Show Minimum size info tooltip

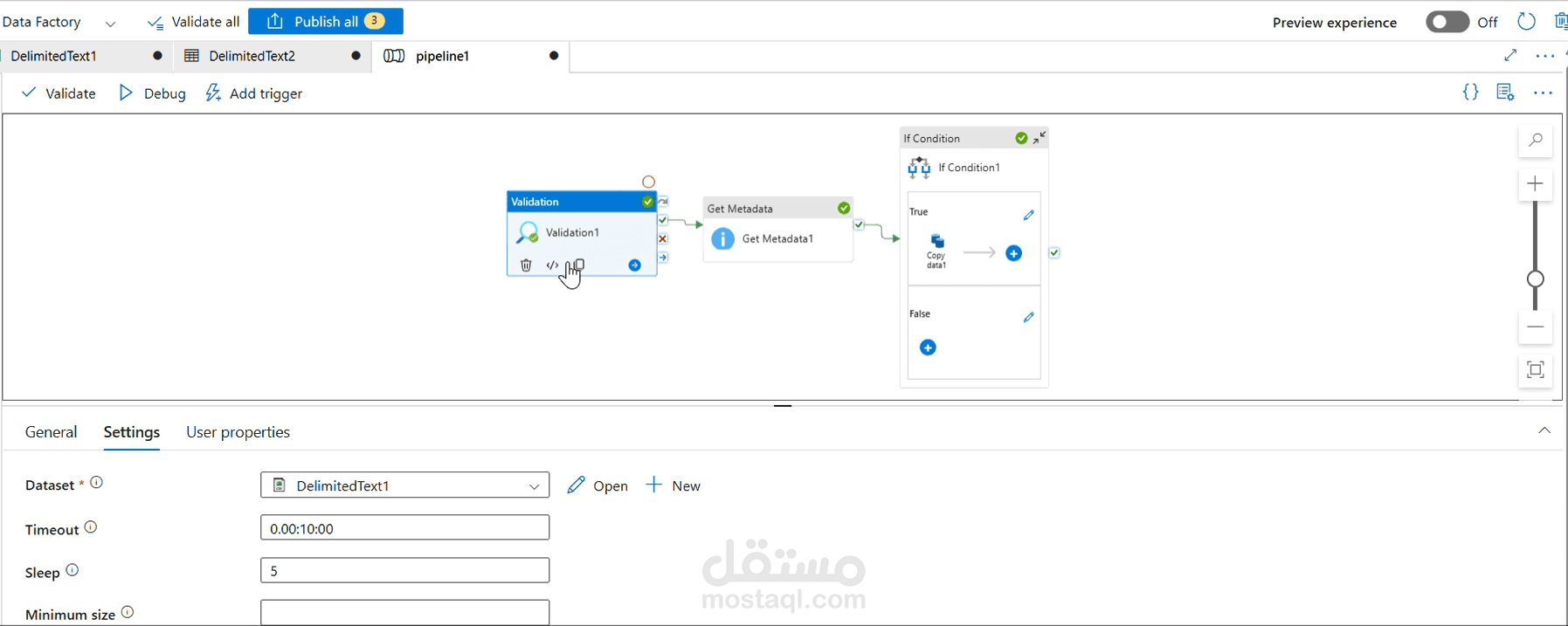(x=128, y=612)
